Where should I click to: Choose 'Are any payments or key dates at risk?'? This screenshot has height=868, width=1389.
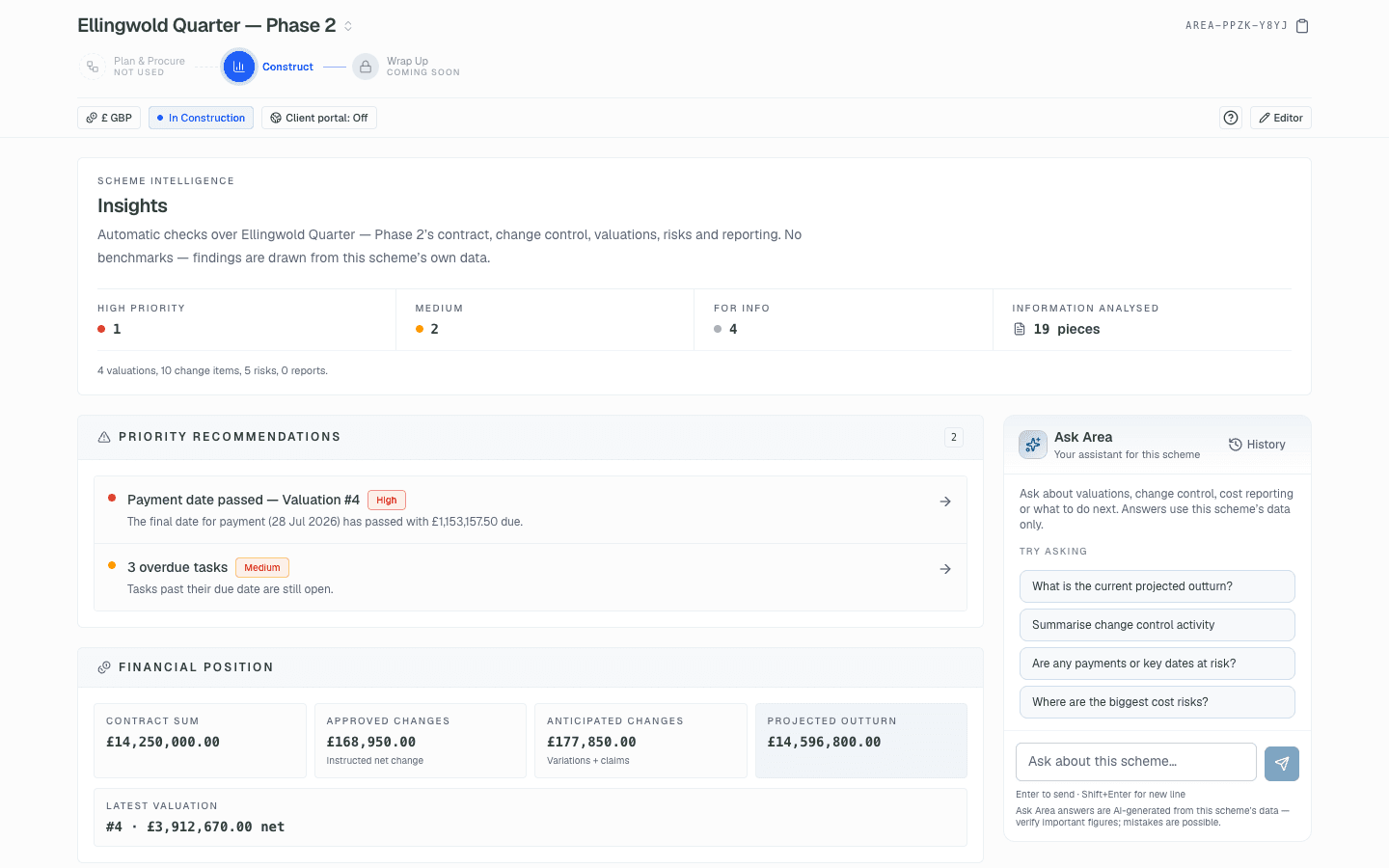(x=1157, y=664)
